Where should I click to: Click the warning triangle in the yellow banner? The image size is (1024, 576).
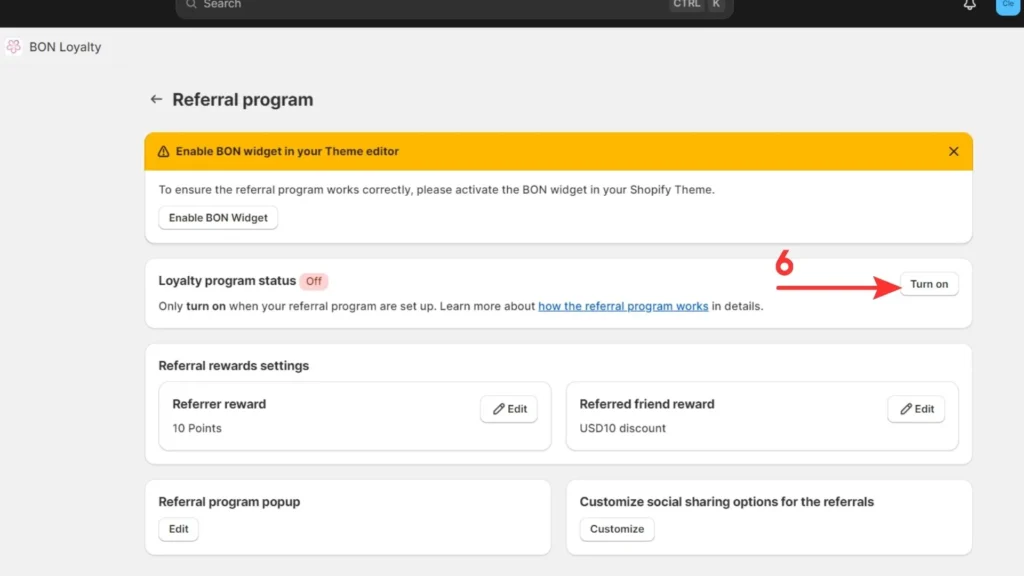pyautogui.click(x=163, y=151)
